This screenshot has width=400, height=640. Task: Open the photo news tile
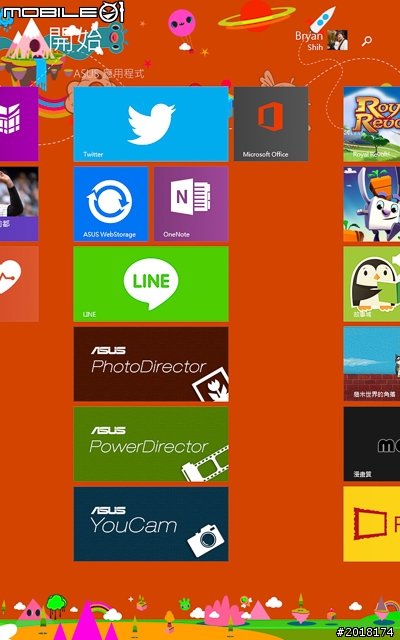click(19, 204)
